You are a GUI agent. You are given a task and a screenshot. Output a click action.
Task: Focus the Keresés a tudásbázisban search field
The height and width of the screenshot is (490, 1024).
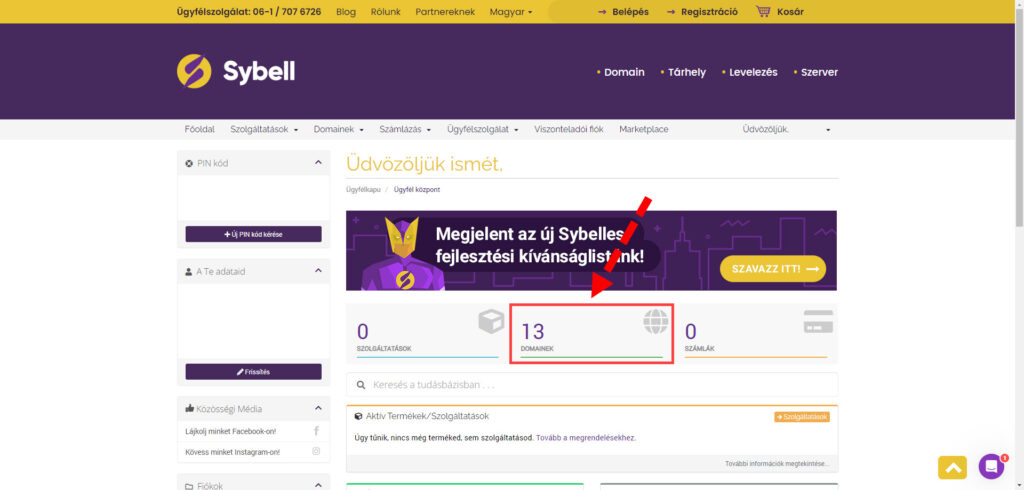tap(592, 385)
